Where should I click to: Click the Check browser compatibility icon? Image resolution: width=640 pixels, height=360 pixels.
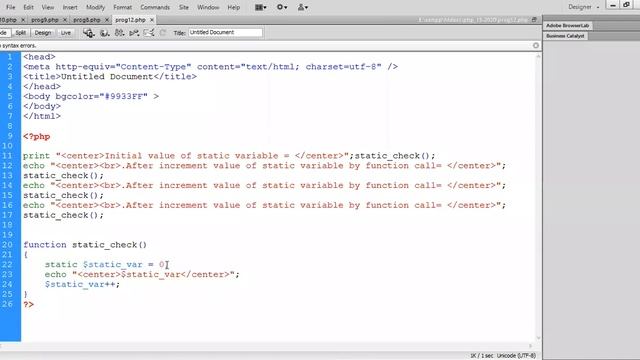(149, 33)
